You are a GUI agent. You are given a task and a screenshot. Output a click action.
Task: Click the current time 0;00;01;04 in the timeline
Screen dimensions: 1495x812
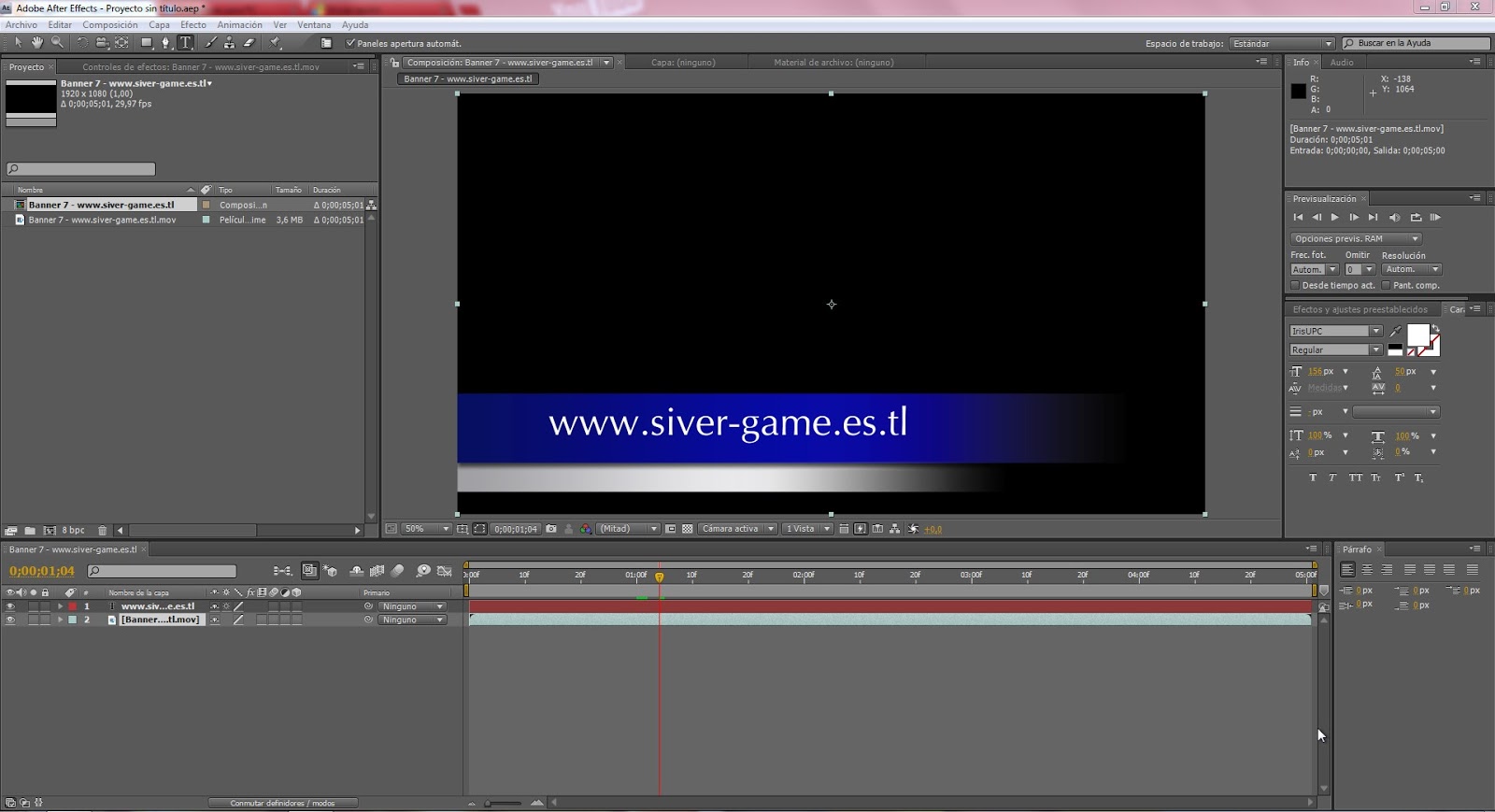coord(42,571)
